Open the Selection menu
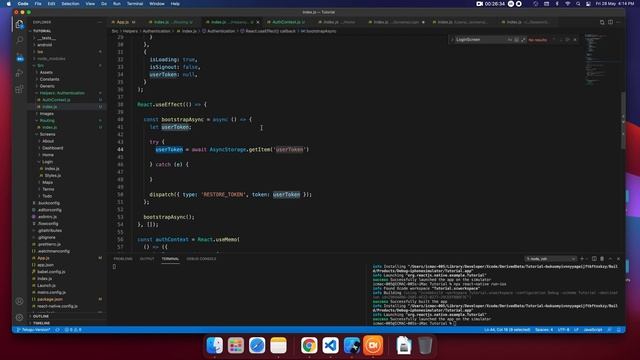 click(70, 4)
